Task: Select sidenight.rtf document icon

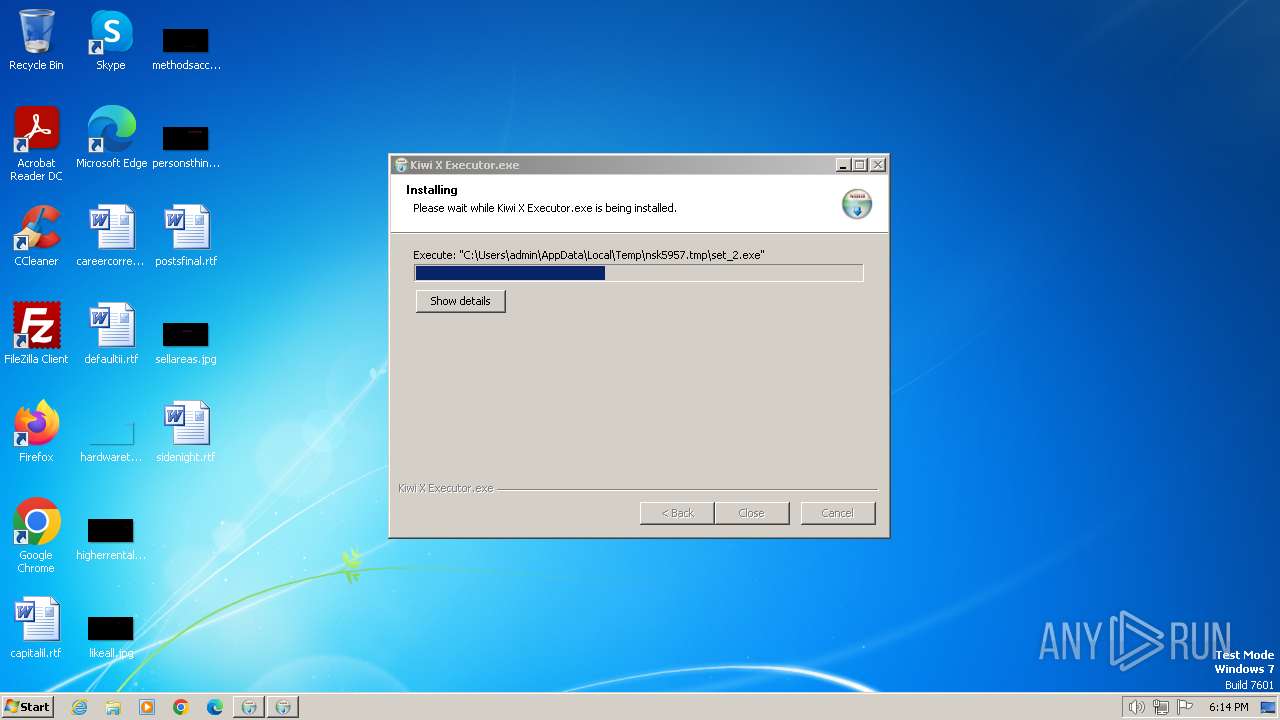Action: pyautogui.click(x=186, y=431)
